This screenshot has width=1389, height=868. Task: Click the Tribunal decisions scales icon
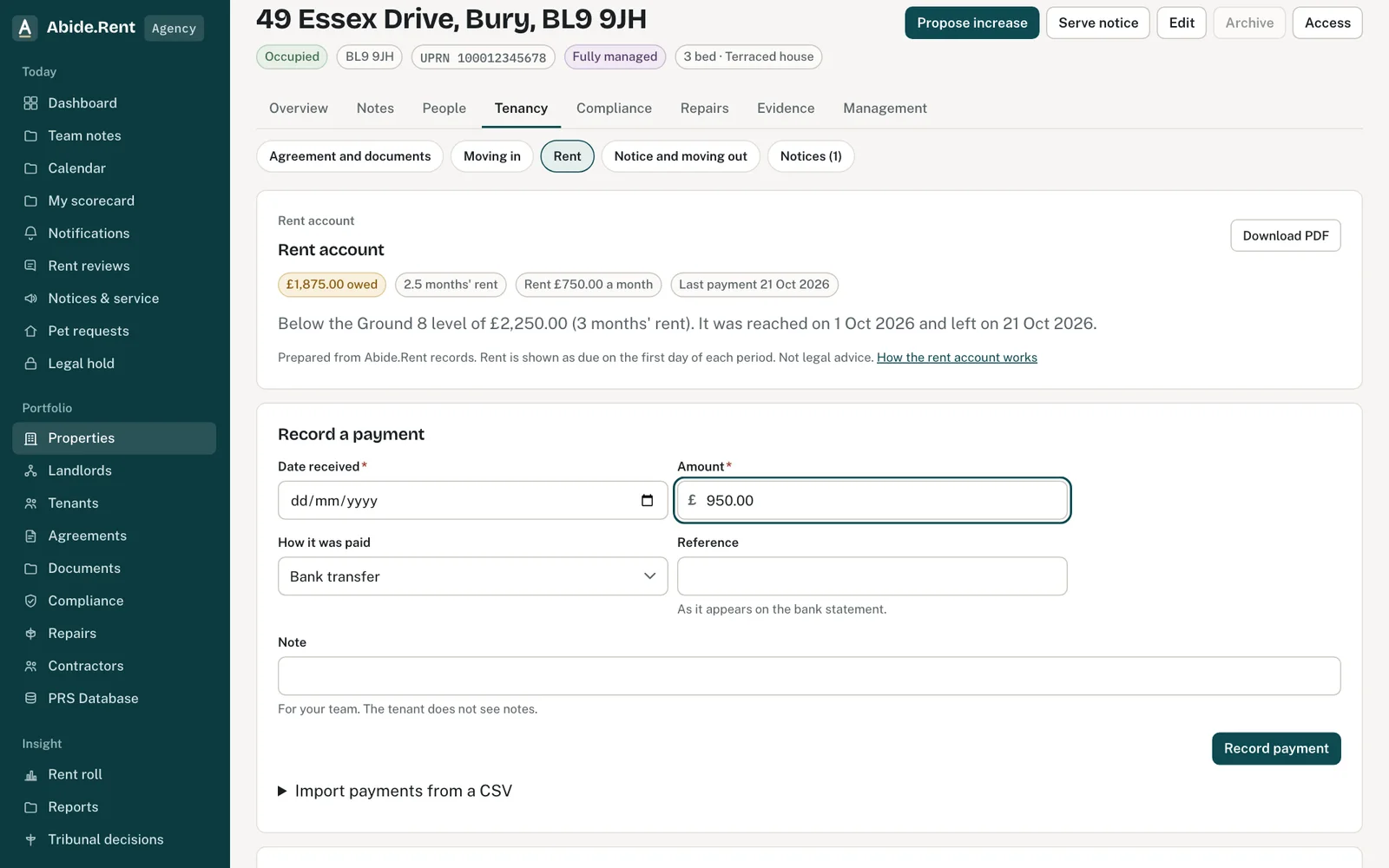click(30, 839)
